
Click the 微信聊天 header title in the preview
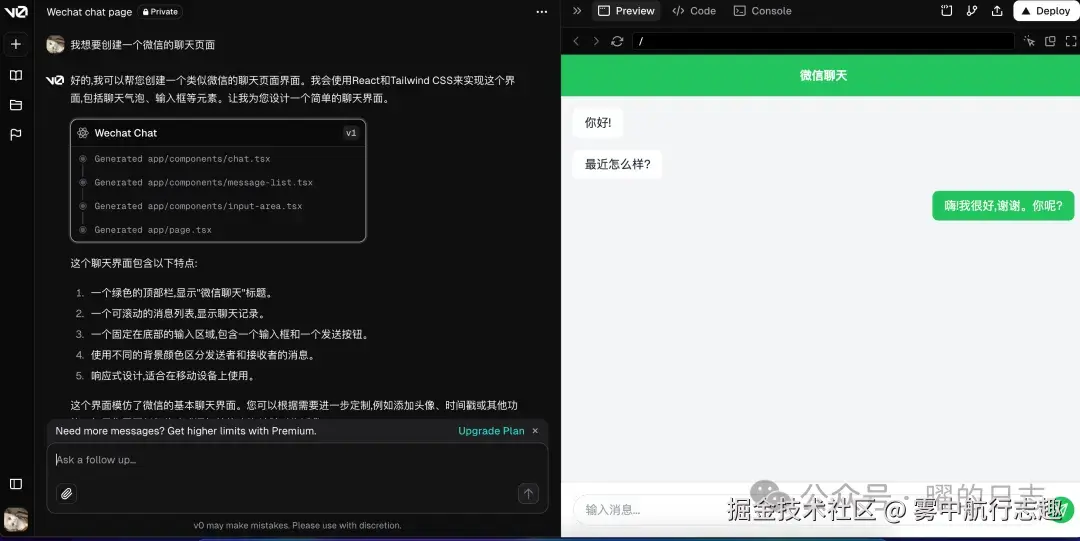[823, 75]
